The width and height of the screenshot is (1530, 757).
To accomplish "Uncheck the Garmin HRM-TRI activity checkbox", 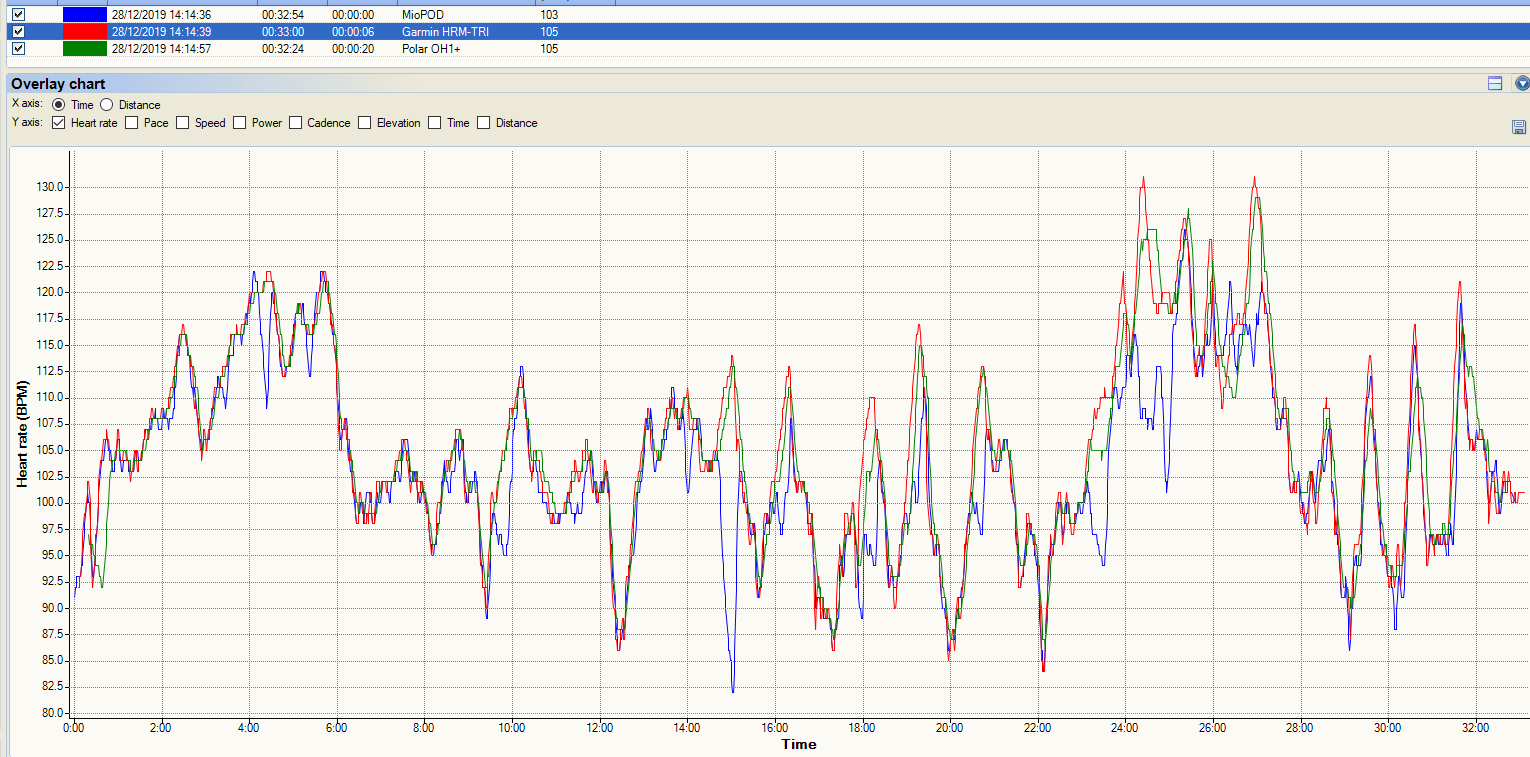I will point(18,32).
